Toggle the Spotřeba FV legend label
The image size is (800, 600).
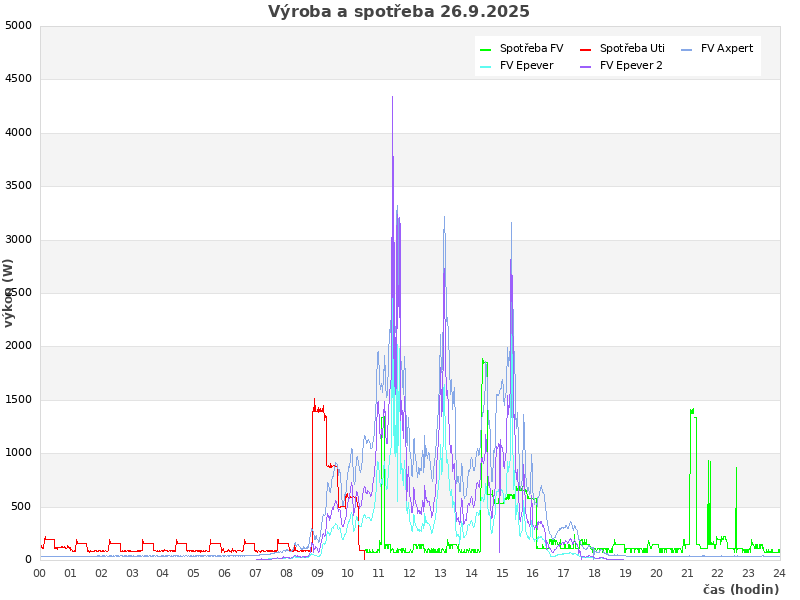531,49
